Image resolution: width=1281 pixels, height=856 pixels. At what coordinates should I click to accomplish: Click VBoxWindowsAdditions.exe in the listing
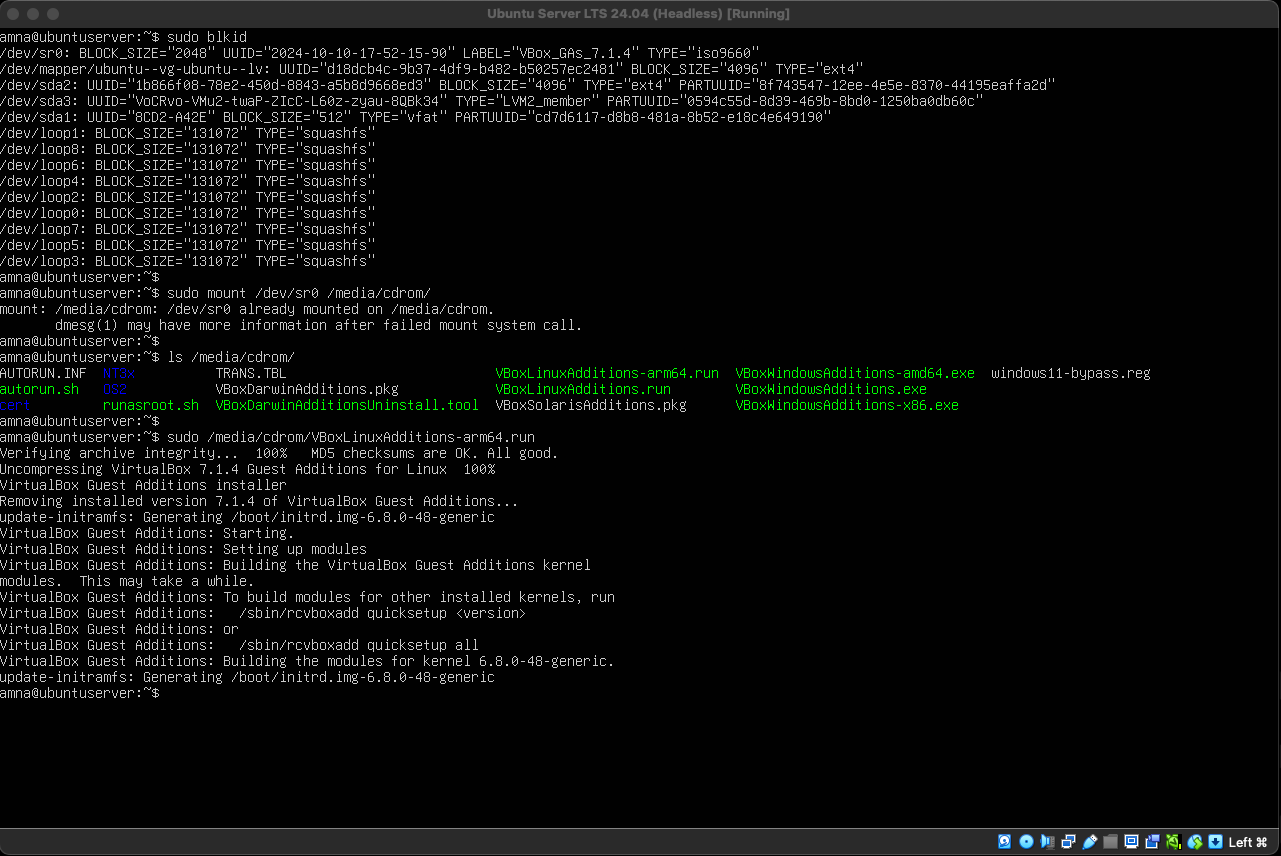point(831,389)
